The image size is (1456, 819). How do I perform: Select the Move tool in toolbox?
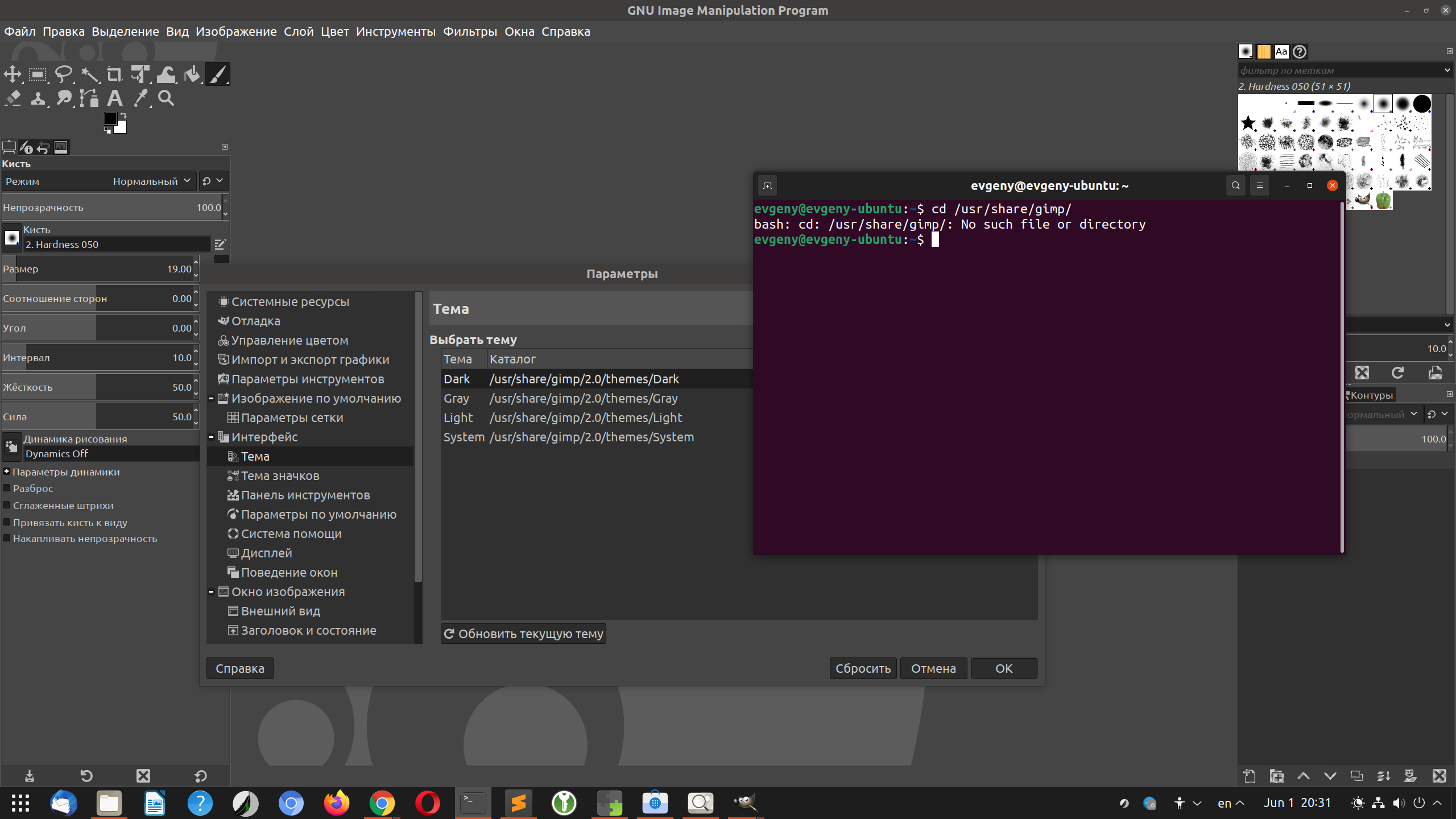[x=13, y=75]
